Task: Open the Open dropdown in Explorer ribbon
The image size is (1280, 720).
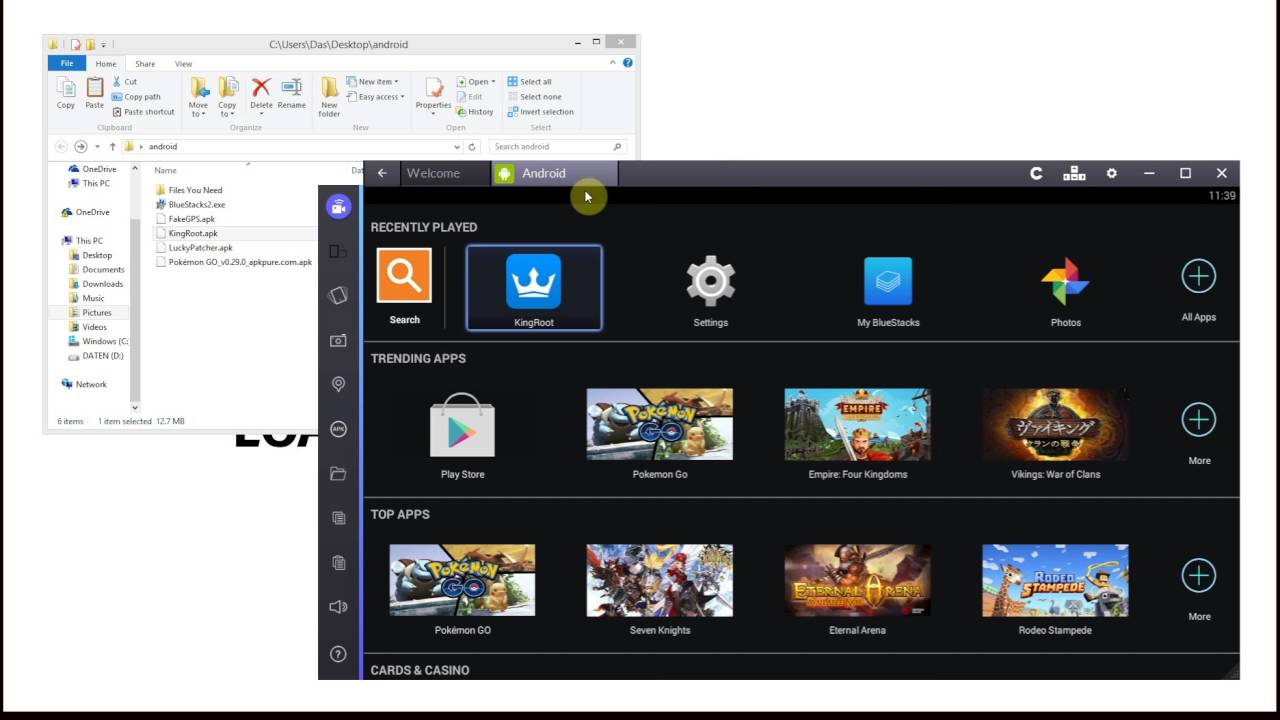Action: (x=476, y=82)
